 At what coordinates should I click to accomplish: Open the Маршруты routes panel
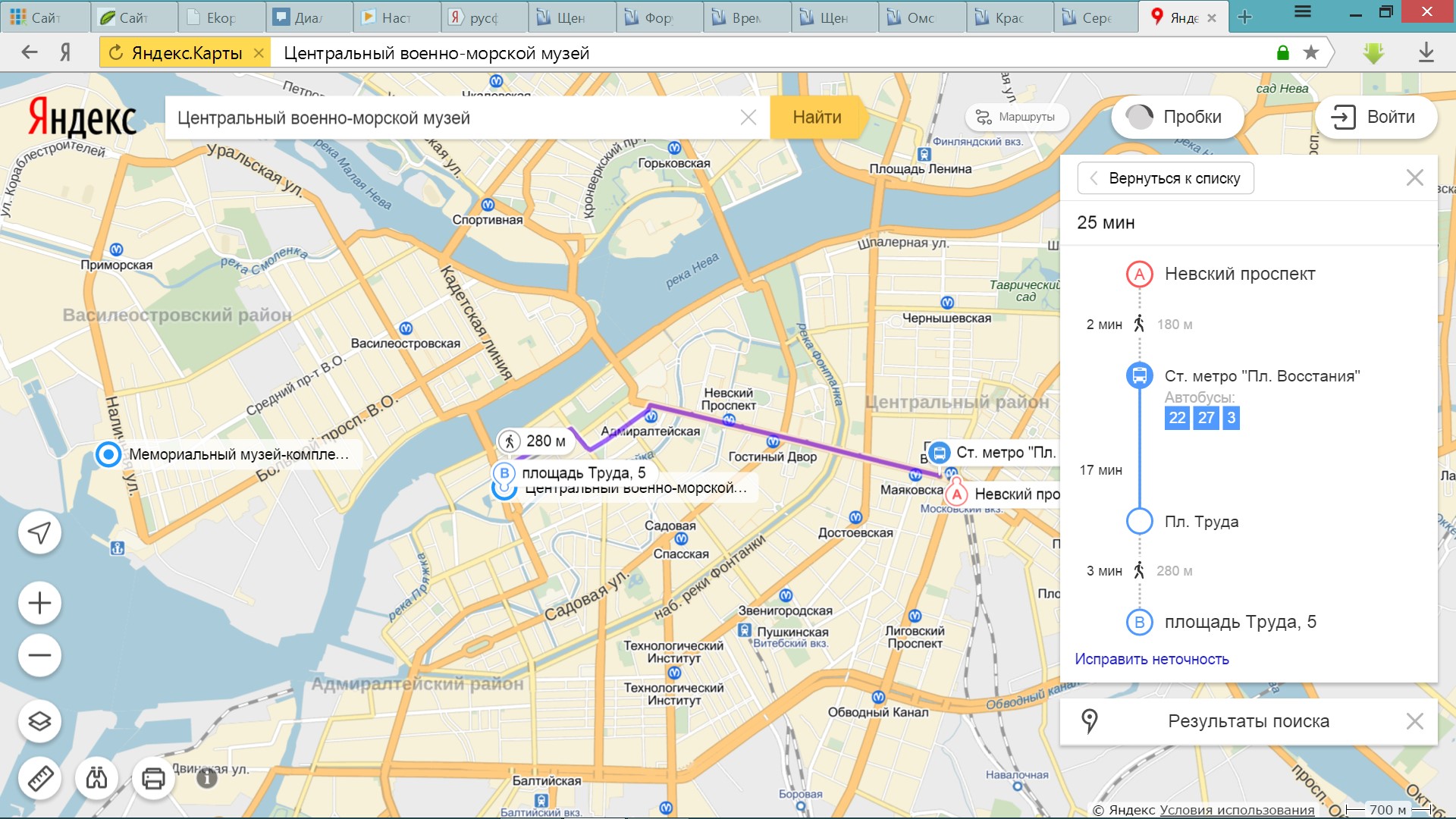click(x=1016, y=117)
